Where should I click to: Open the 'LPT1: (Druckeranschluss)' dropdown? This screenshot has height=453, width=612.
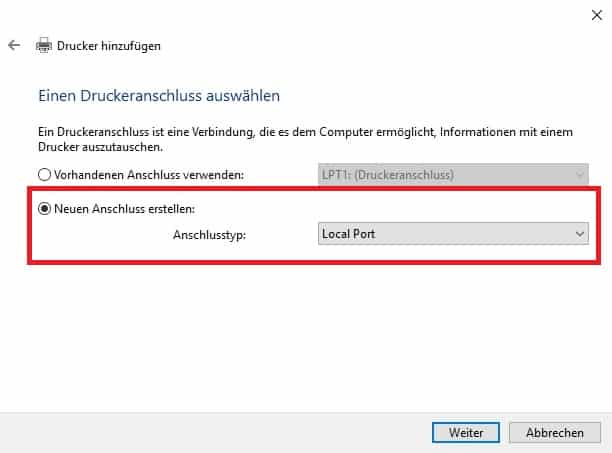pos(453,174)
